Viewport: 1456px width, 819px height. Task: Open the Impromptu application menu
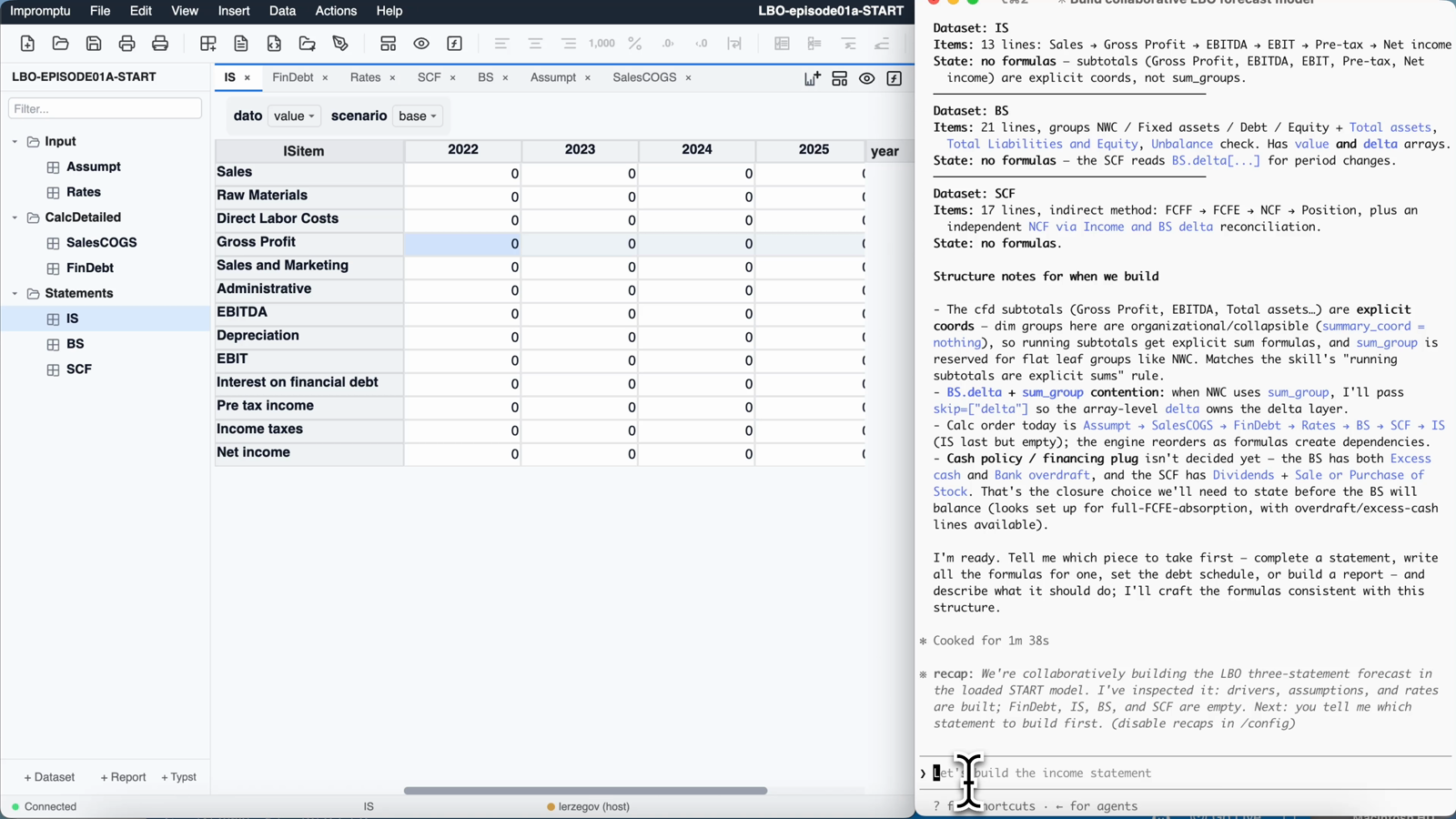click(40, 11)
